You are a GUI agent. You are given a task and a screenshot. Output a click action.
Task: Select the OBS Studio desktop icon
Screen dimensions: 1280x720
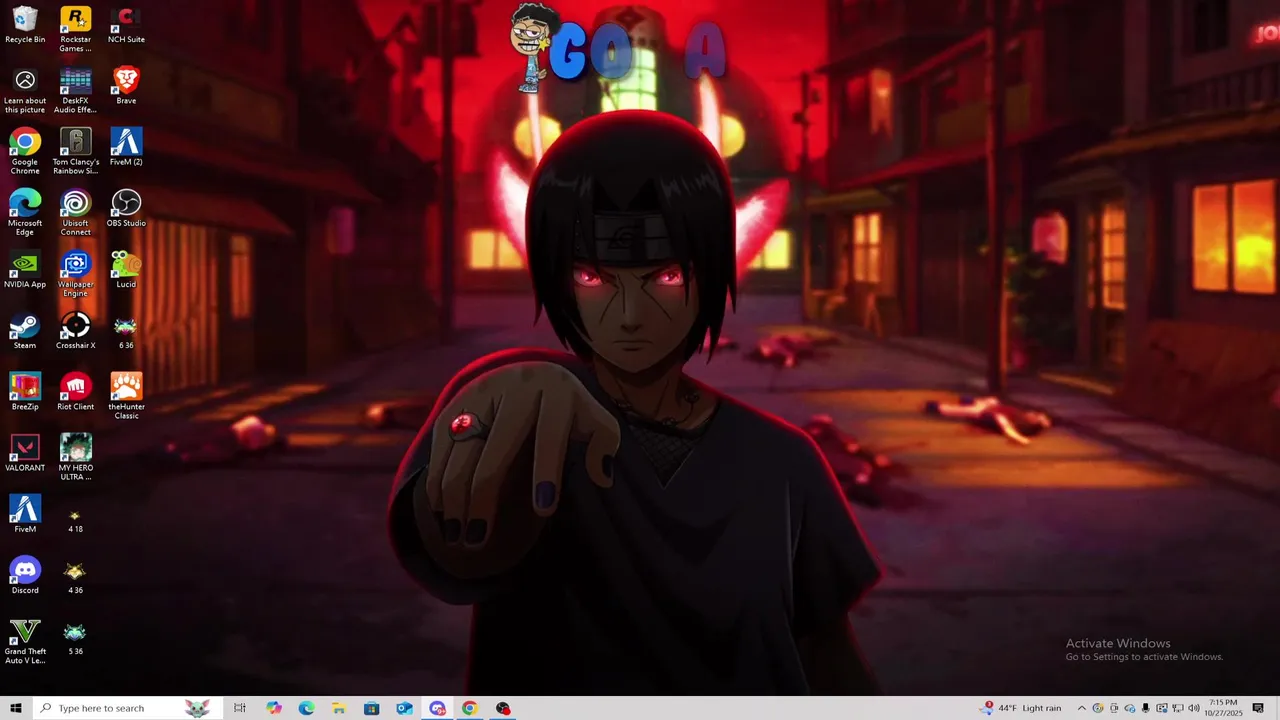pyautogui.click(x=126, y=208)
